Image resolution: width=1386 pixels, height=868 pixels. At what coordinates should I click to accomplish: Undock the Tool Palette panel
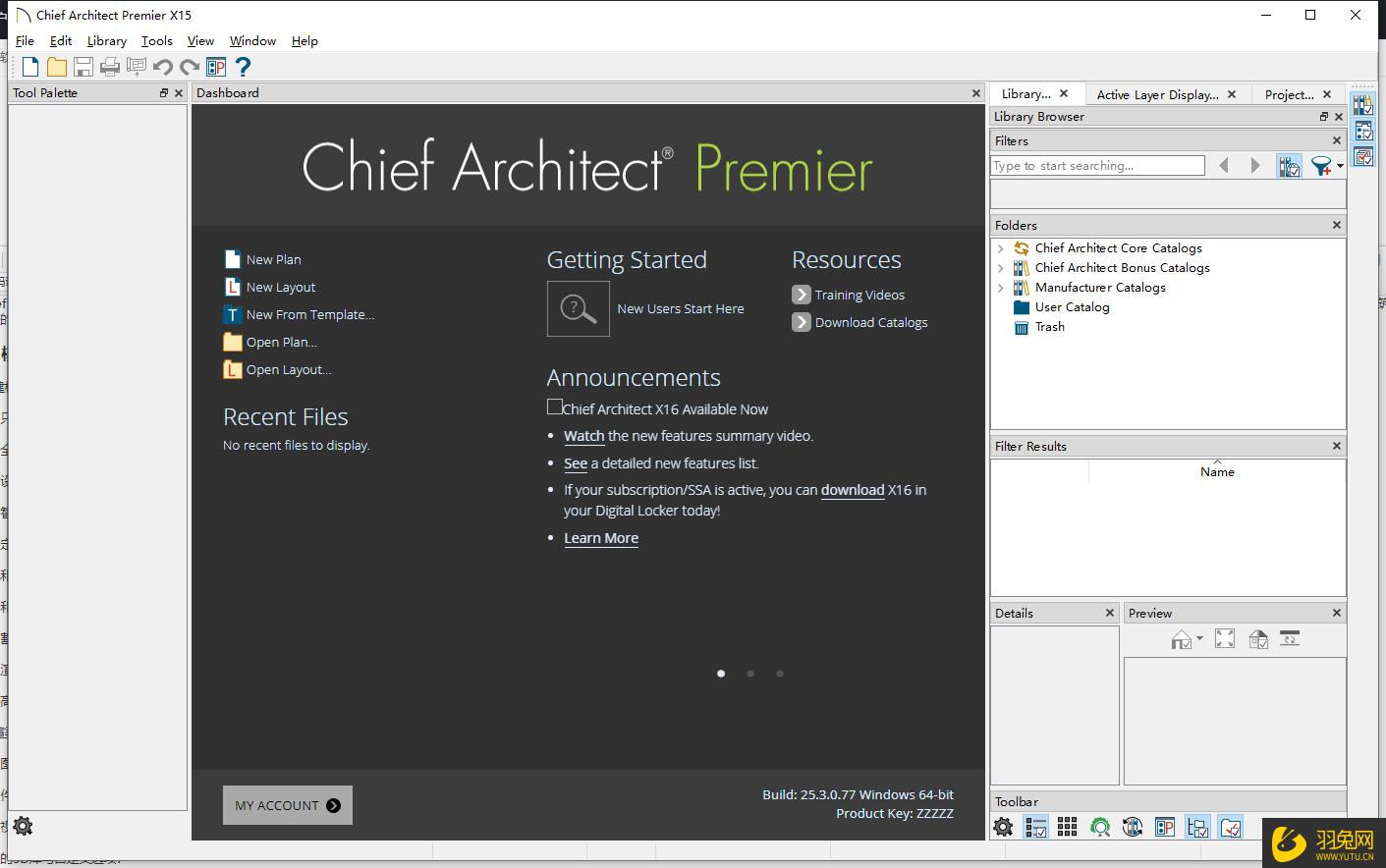tap(164, 93)
